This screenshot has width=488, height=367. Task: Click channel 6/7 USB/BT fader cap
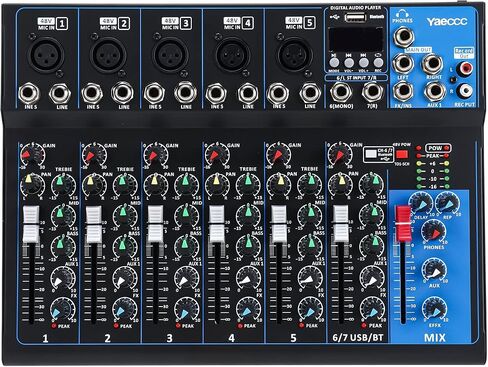pyautogui.click(x=341, y=224)
